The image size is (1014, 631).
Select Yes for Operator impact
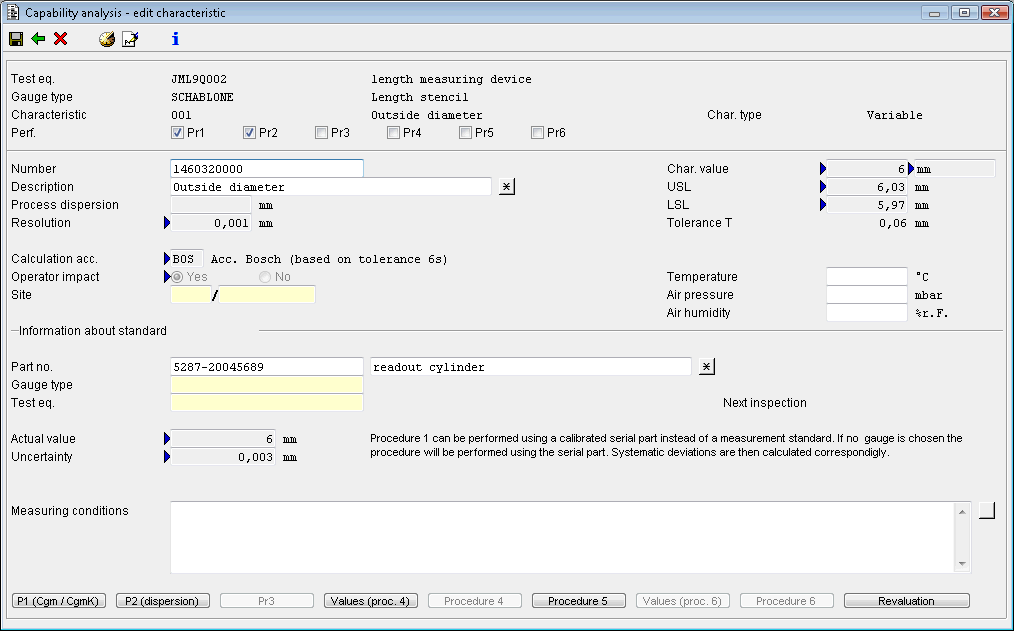177,277
